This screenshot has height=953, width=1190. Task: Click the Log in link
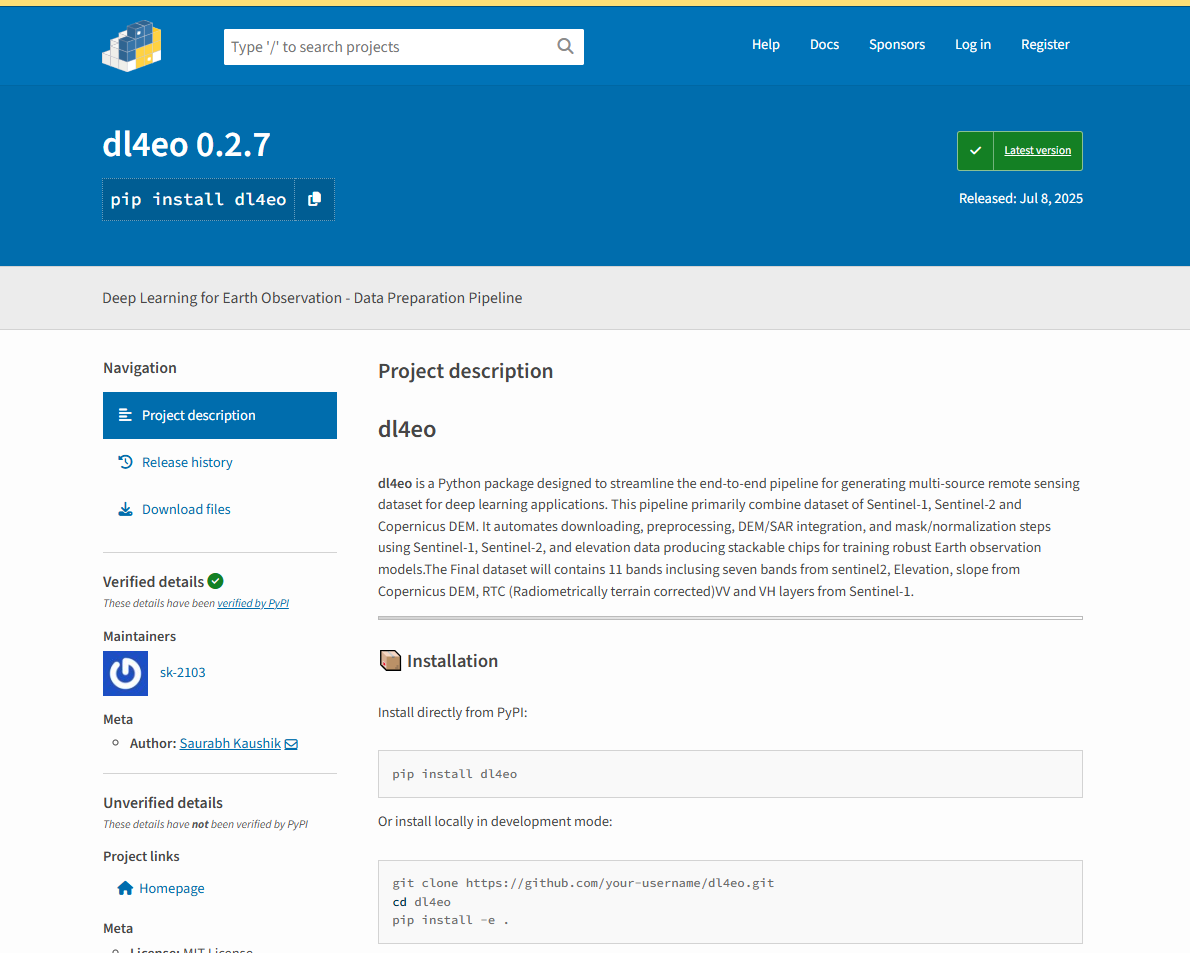click(x=973, y=44)
